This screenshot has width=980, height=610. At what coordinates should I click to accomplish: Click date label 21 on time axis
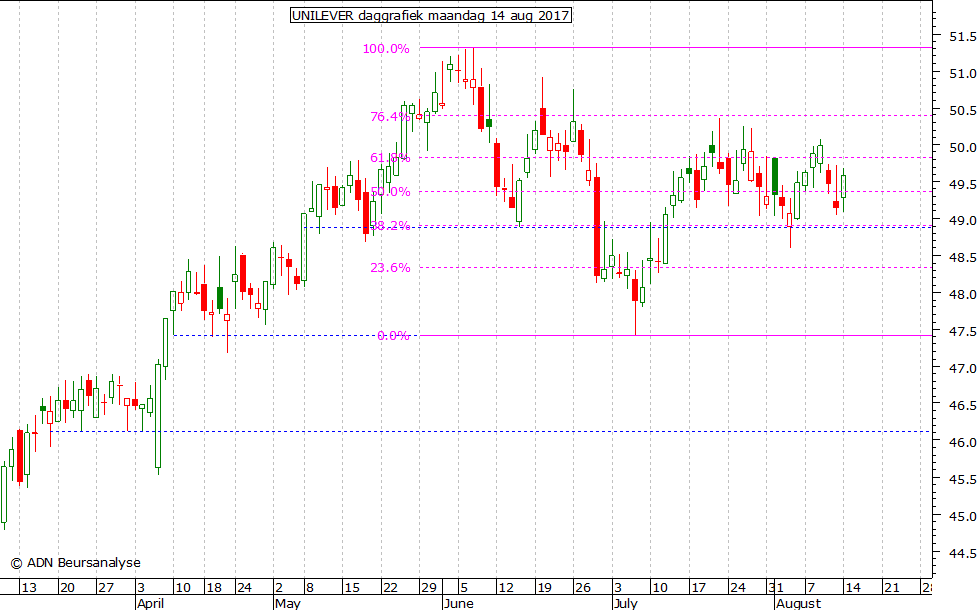(x=891, y=588)
